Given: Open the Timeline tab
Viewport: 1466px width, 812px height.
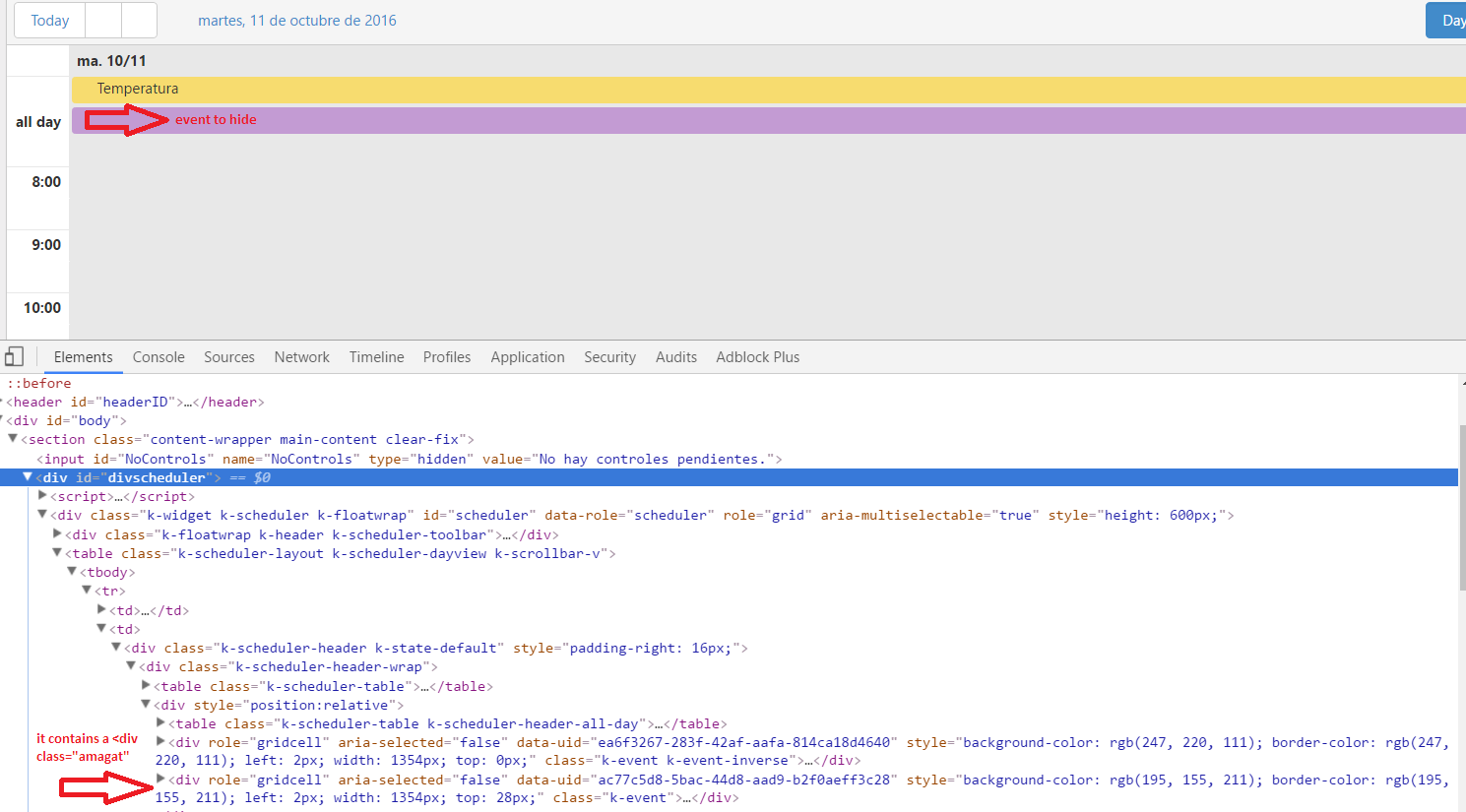Looking at the screenshot, I should click(x=377, y=357).
